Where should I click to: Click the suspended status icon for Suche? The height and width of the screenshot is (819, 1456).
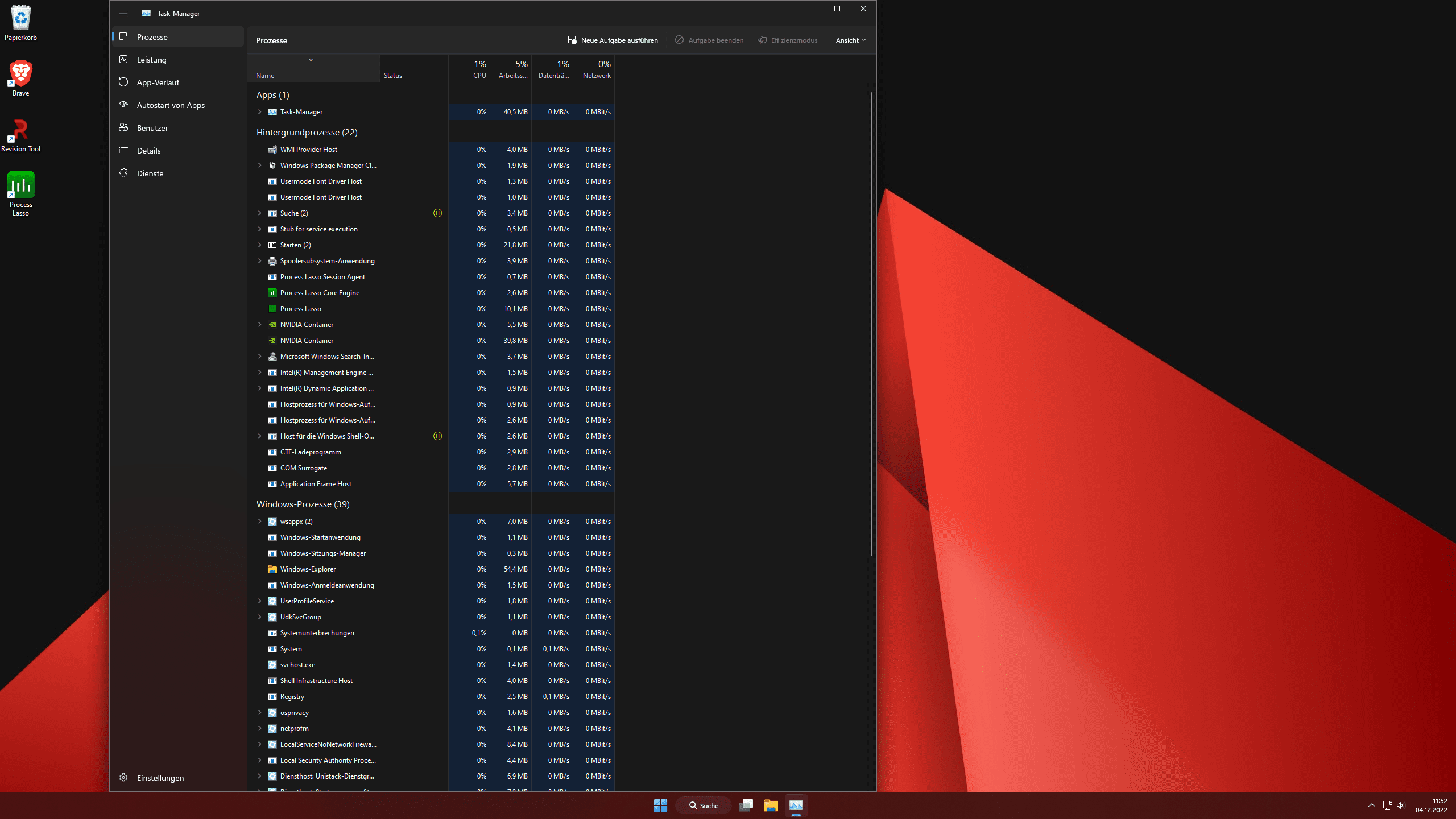click(x=437, y=213)
